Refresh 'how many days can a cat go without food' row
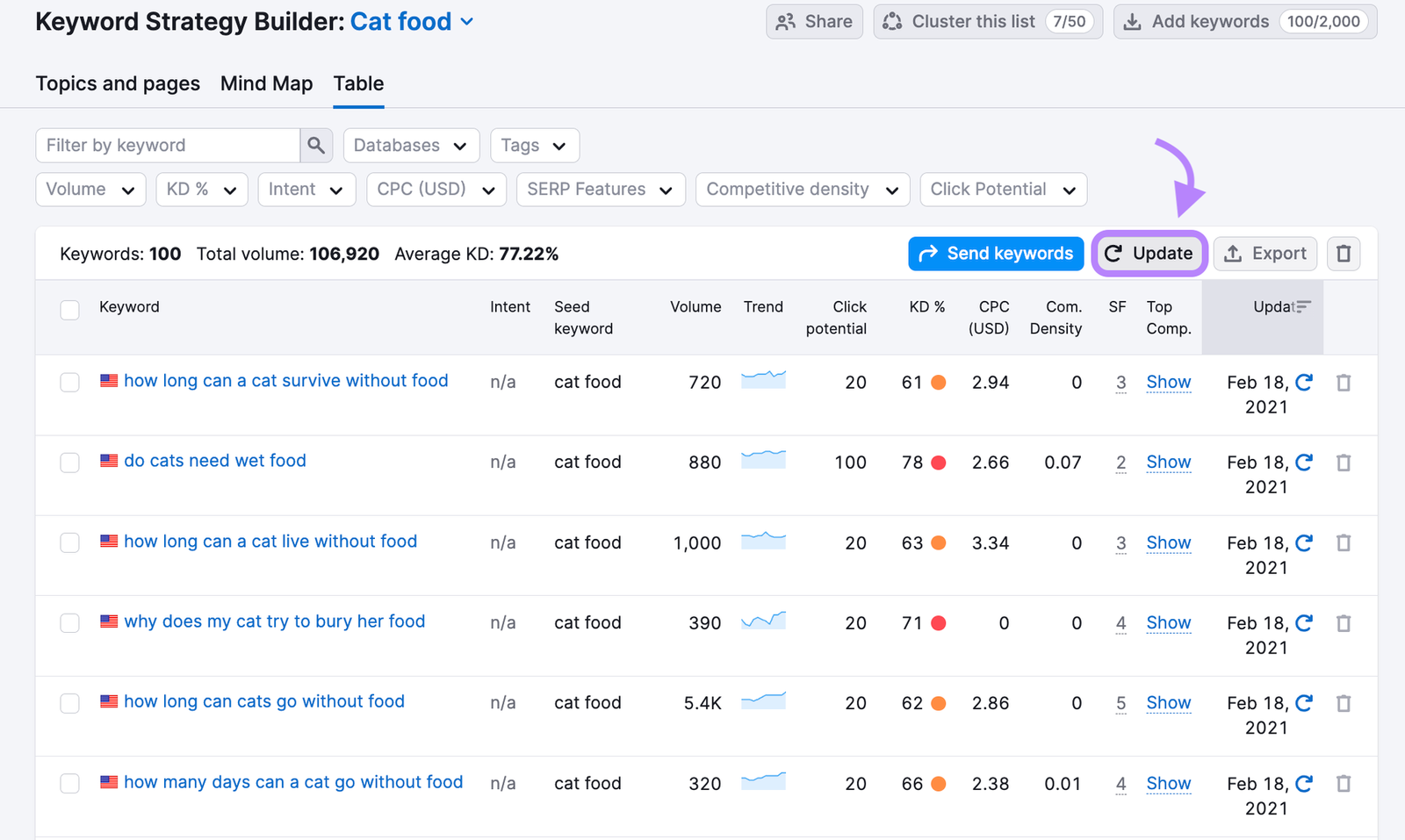1405x840 pixels. point(1304,784)
